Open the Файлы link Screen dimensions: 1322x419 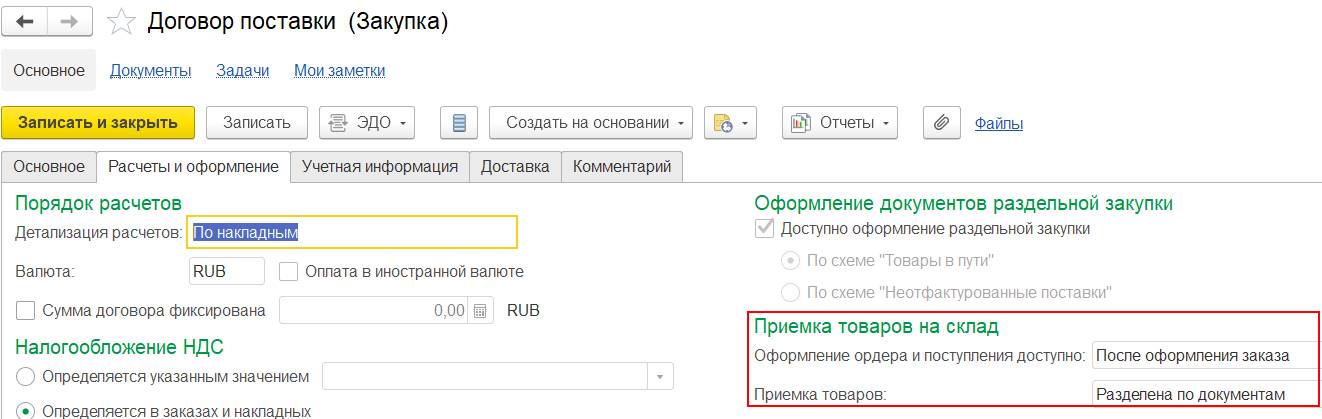(998, 123)
